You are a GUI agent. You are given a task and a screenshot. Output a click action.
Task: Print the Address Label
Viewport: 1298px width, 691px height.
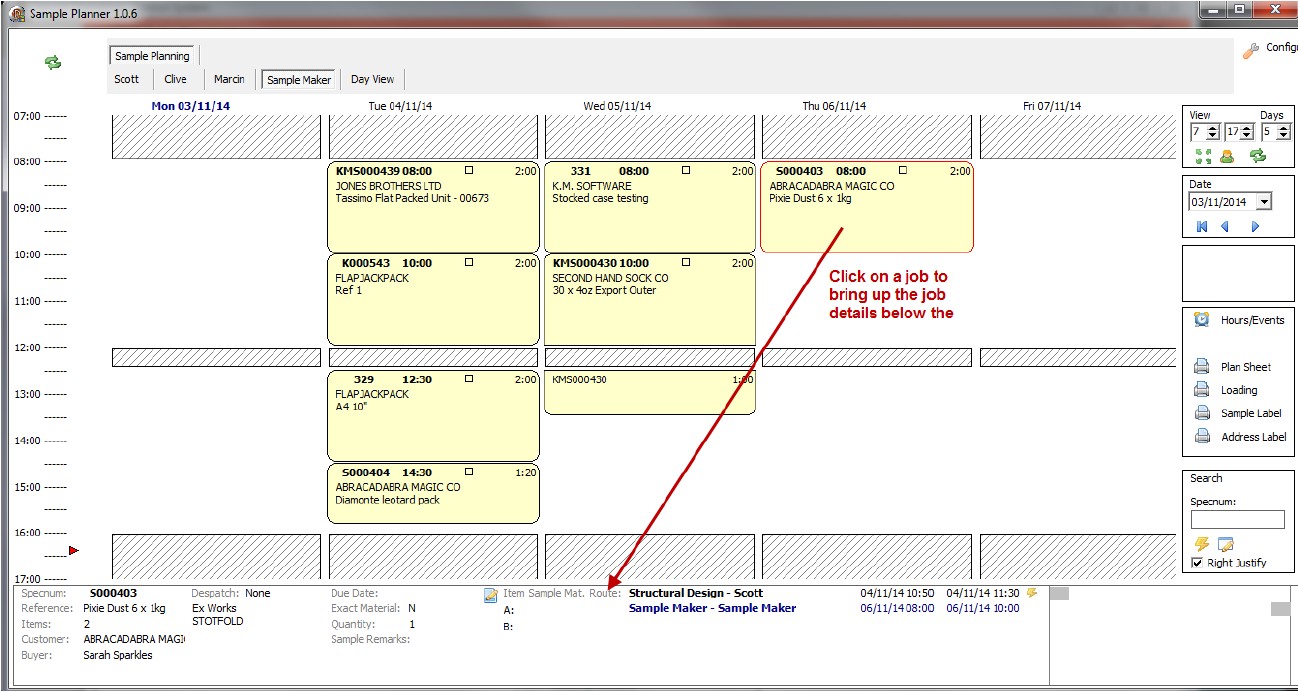pyautogui.click(x=1201, y=437)
